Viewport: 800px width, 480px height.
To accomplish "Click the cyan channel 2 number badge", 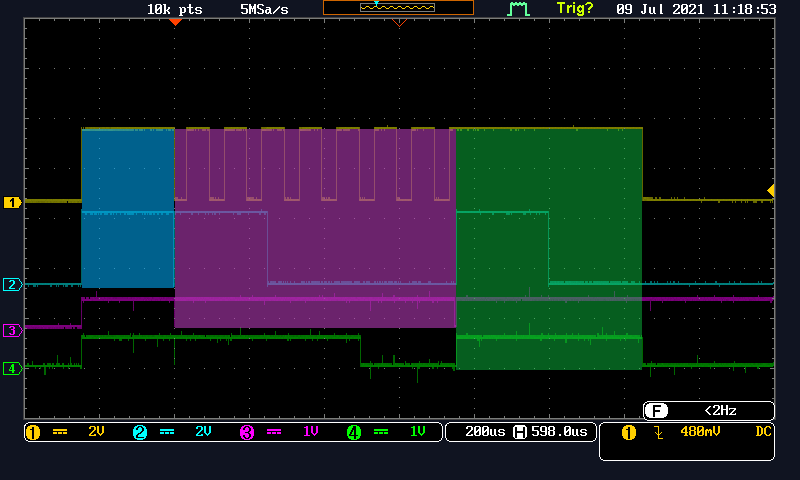I will tap(140, 432).
